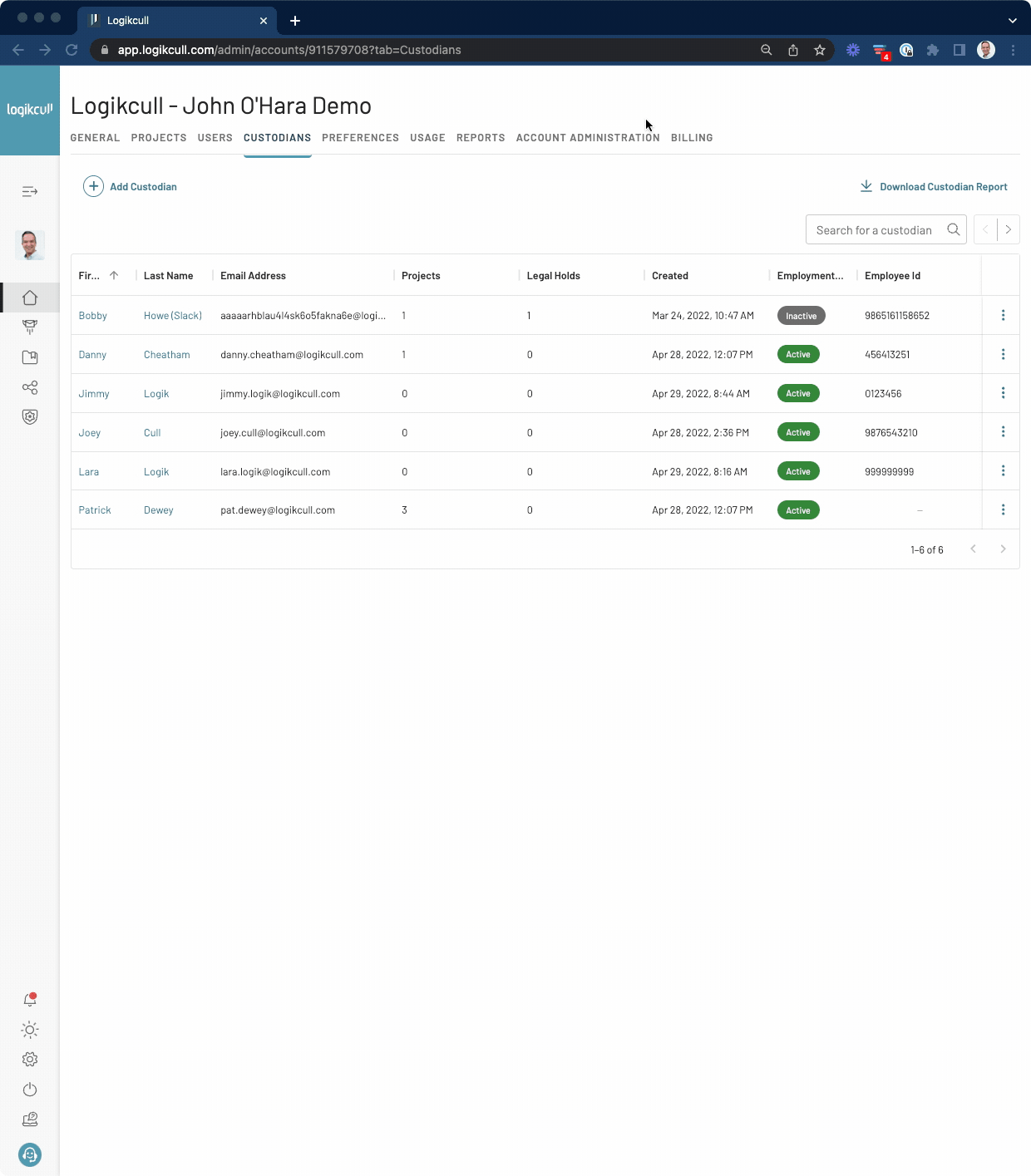Screen dimensions: 1031x1176
Task: Go to previous page in table footer
Action: (x=974, y=549)
